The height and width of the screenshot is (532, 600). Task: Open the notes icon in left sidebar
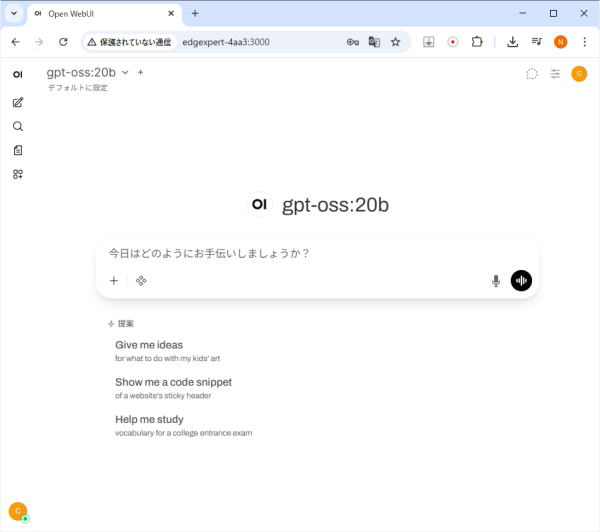click(18, 150)
